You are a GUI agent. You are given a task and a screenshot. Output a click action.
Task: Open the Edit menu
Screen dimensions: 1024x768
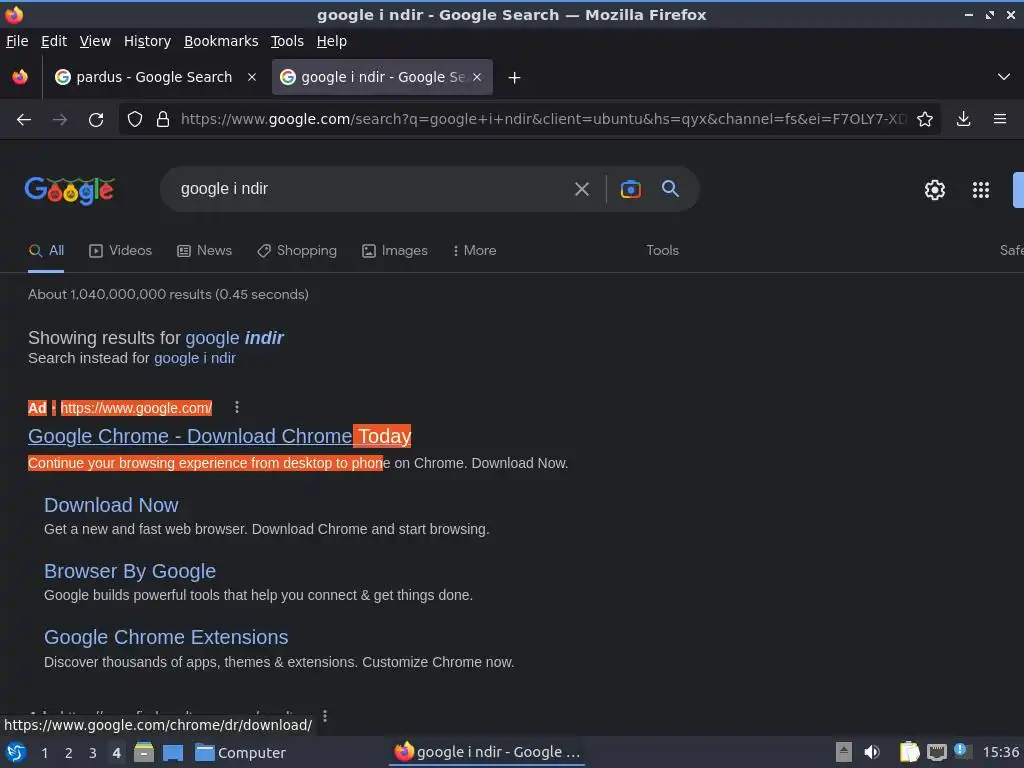54,41
